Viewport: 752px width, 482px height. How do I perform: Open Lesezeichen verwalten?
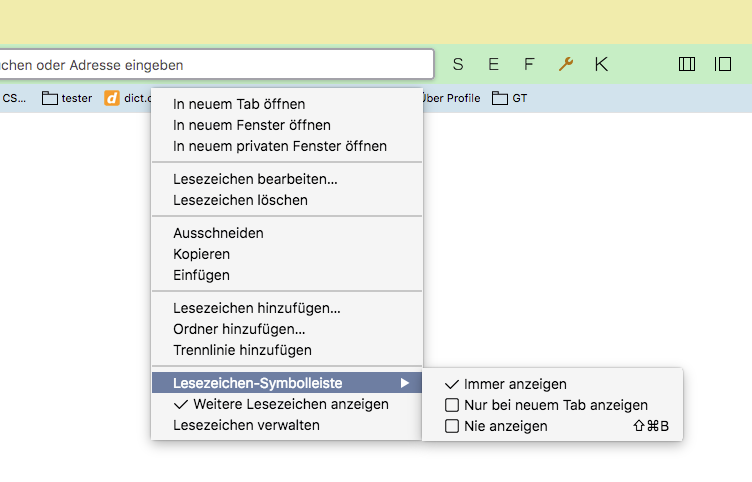pos(246,425)
